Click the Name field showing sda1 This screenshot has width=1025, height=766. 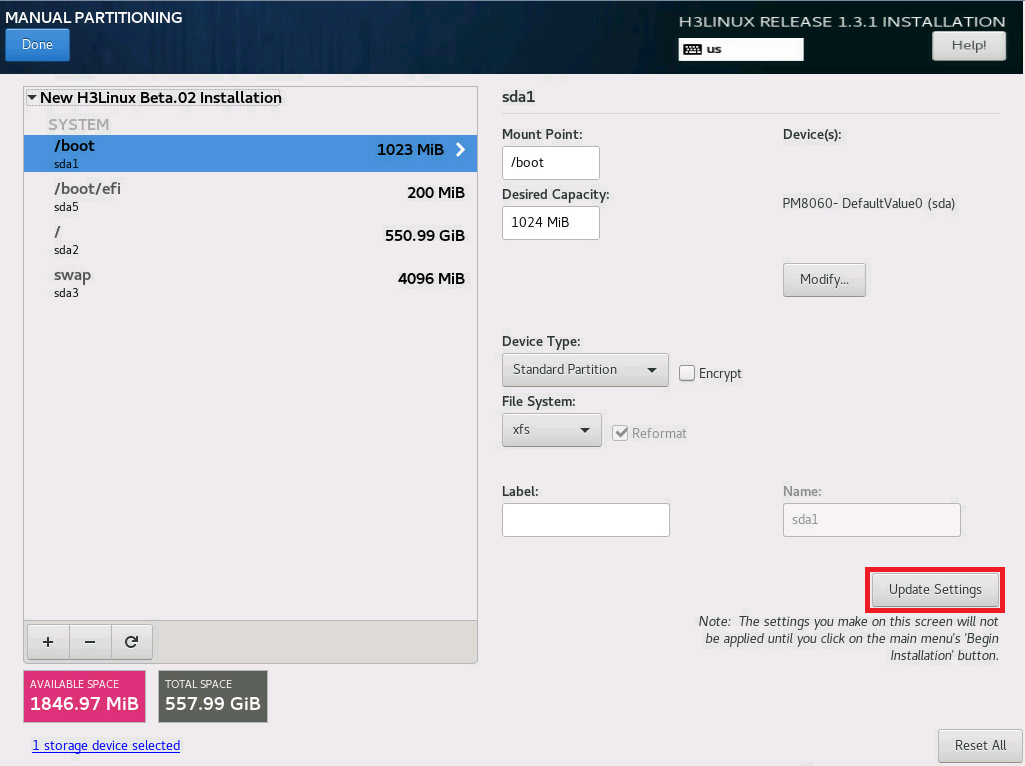(x=871, y=520)
